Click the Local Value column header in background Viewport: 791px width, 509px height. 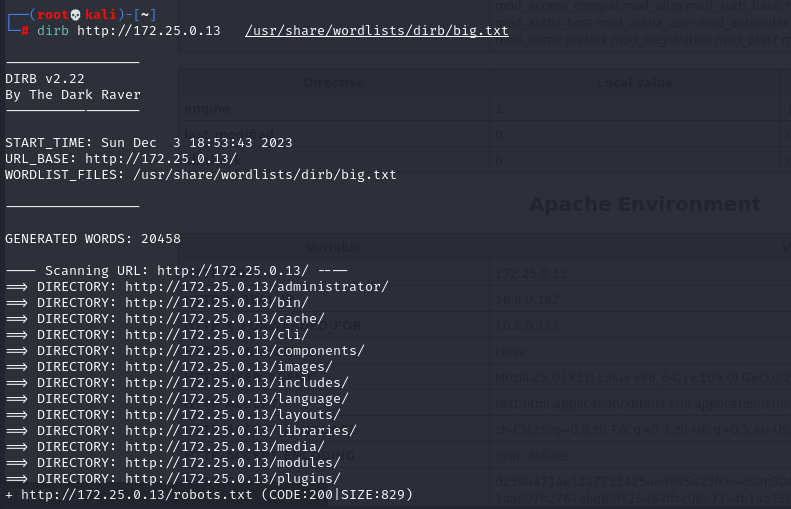tap(635, 82)
